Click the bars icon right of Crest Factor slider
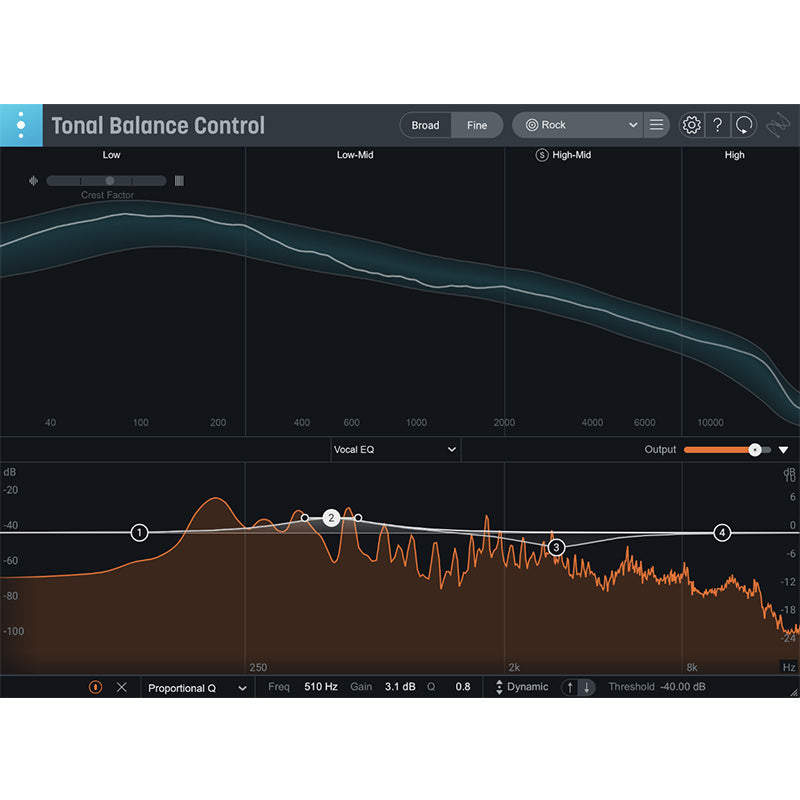The height and width of the screenshot is (800, 800). pos(179,180)
